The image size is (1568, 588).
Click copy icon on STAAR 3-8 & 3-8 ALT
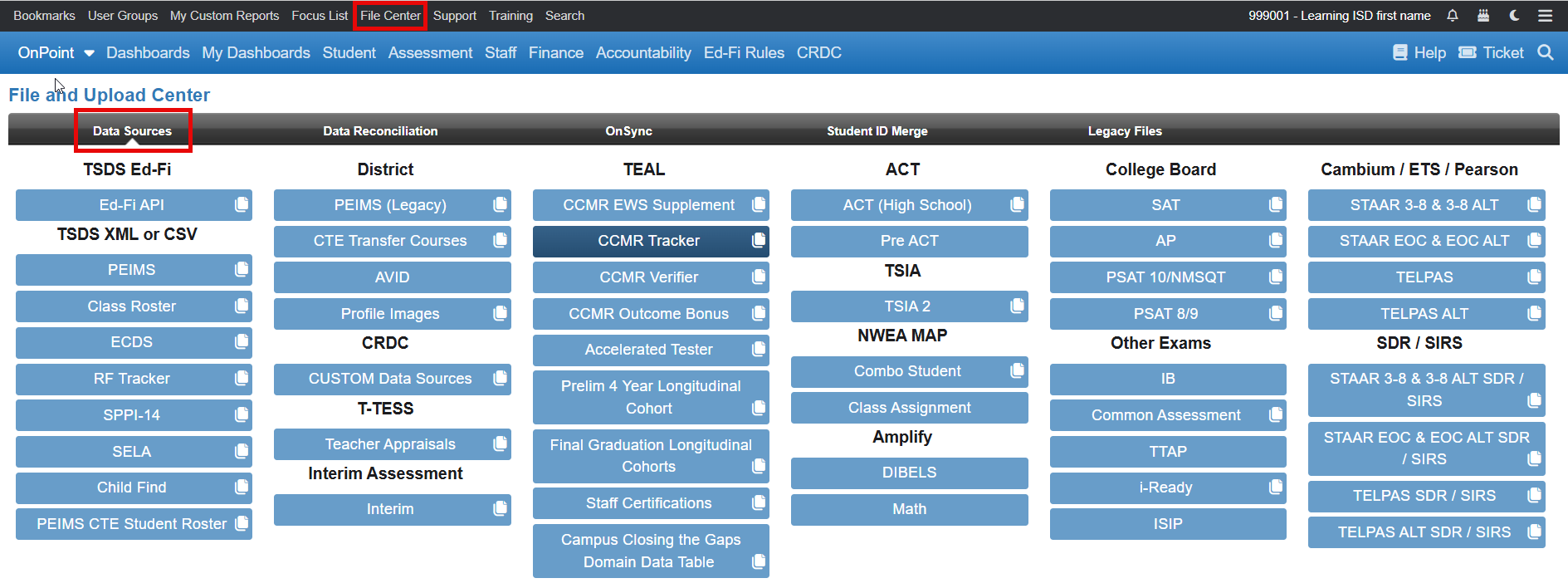[x=1534, y=204]
